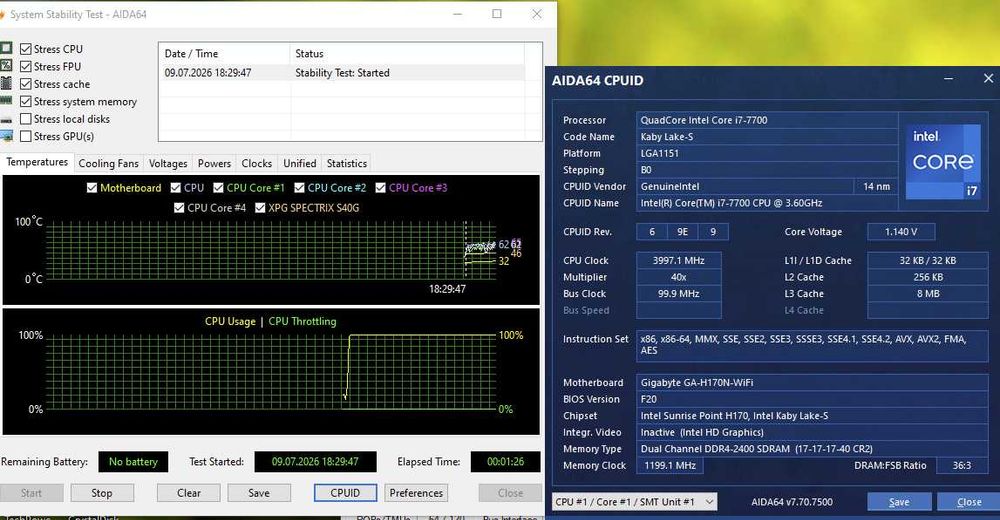Open the Statistics tab
Image resolution: width=1000 pixels, height=520 pixels.
347,163
